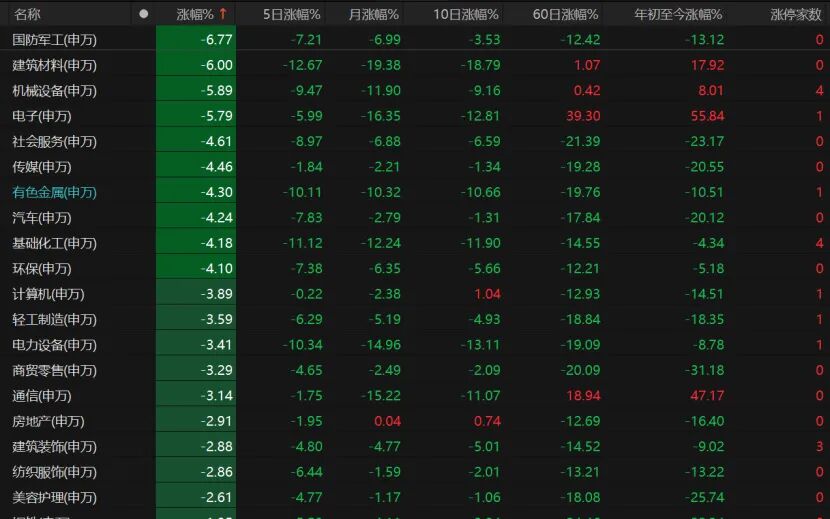
Task: Click the white dot column header icon
Action: pos(143,14)
